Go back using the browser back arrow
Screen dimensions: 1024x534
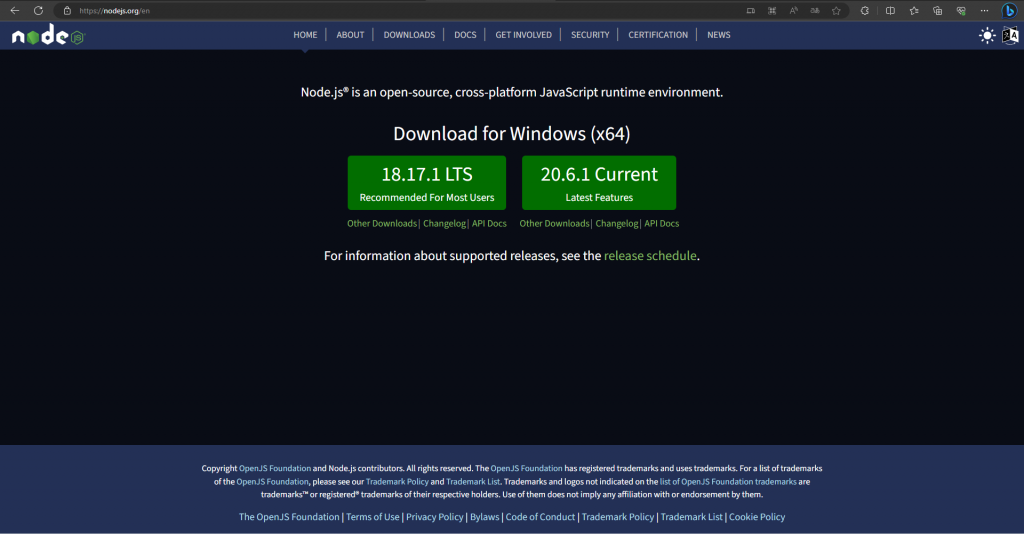(x=14, y=10)
